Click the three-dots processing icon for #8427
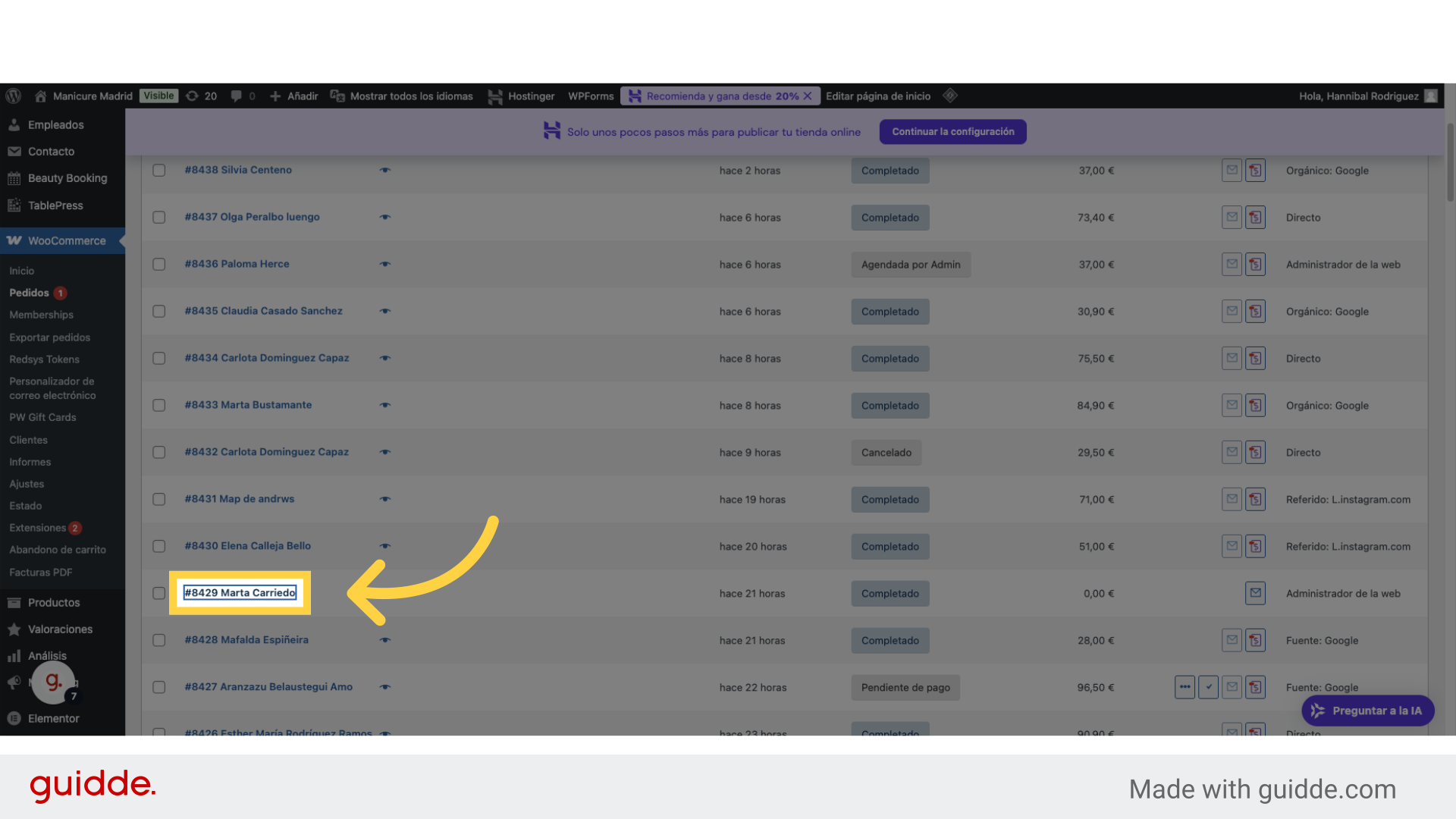1456x819 pixels. 1185,687
